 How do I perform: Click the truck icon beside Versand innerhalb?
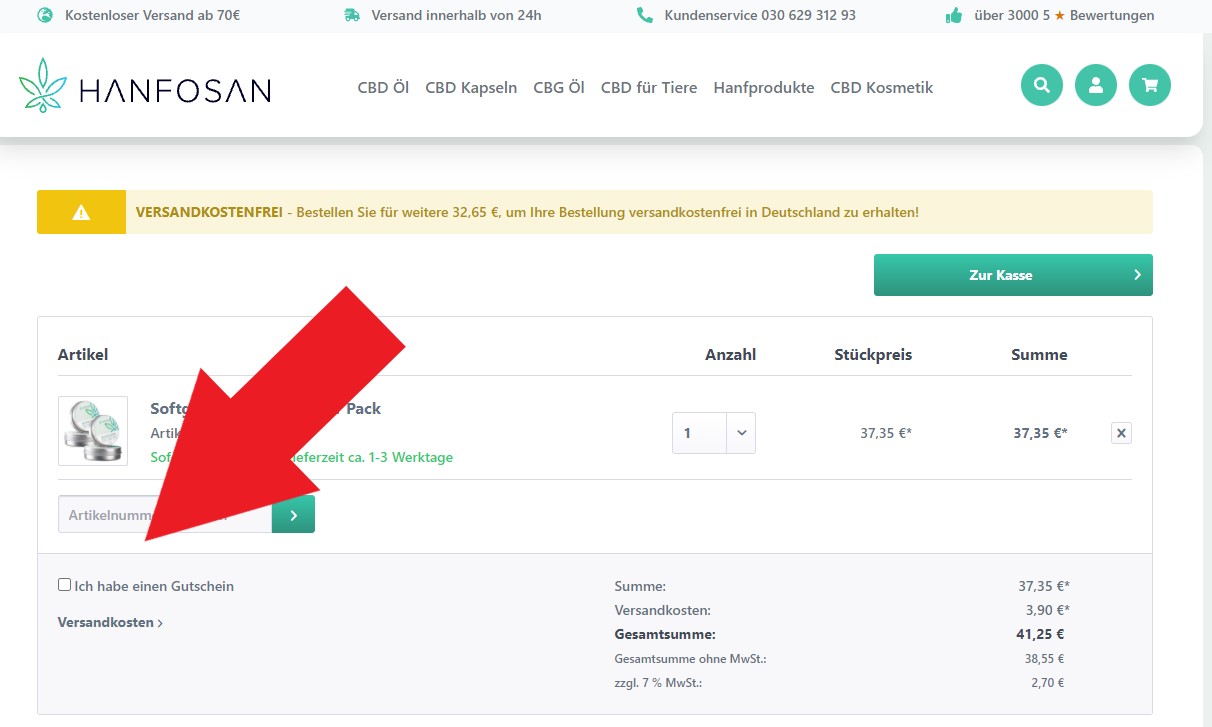point(351,15)
